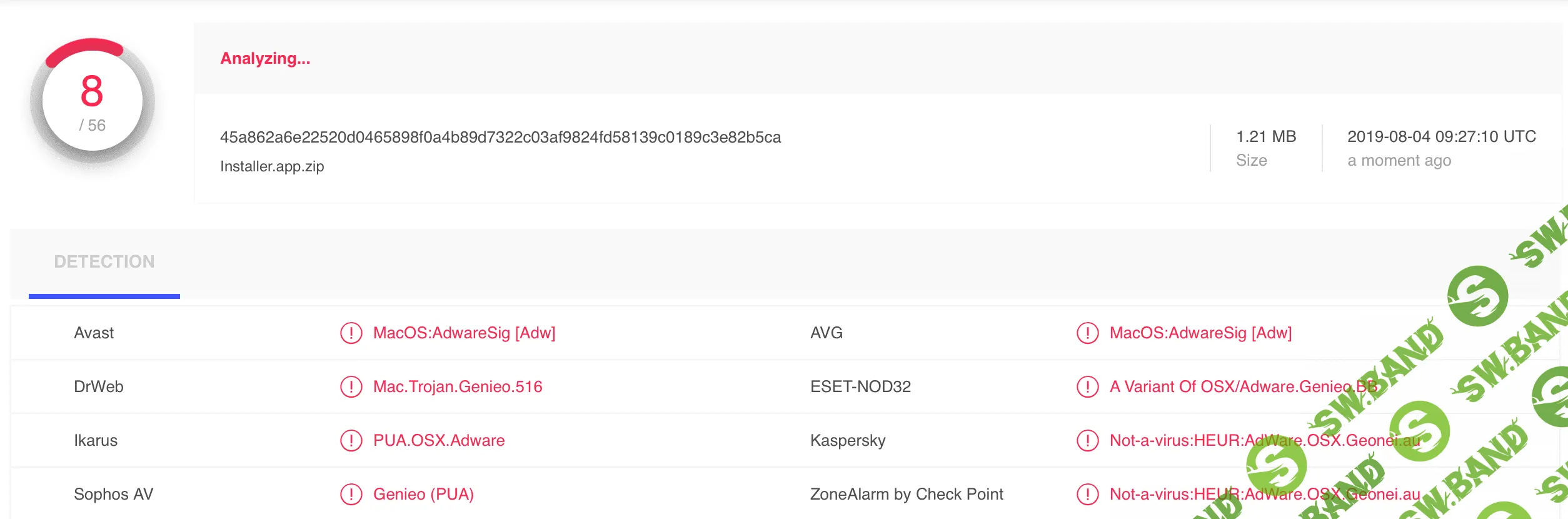This screenshot has height=519, width=1568.
Task: Click the warning icon for Sophos AV
Action: tap(351, 494)
